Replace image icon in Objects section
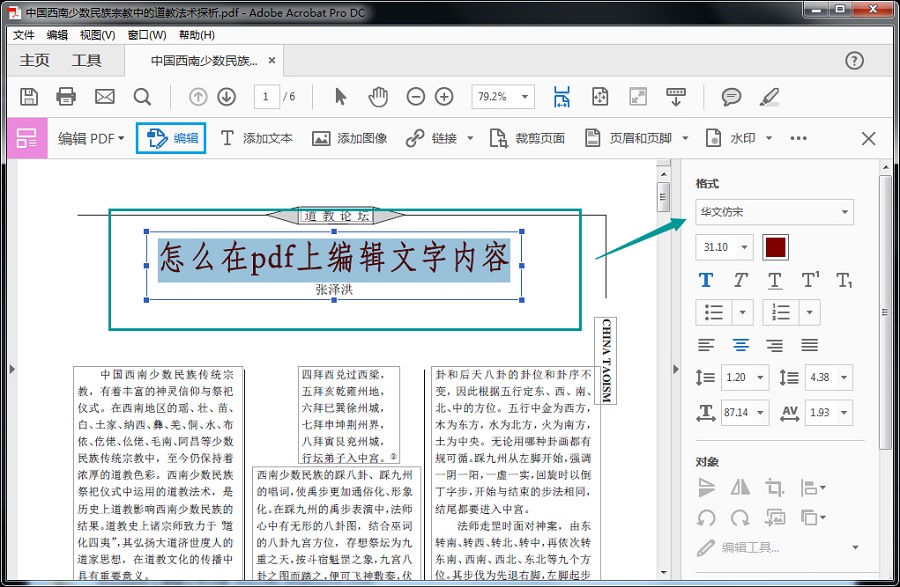 (x=775, y=518)
